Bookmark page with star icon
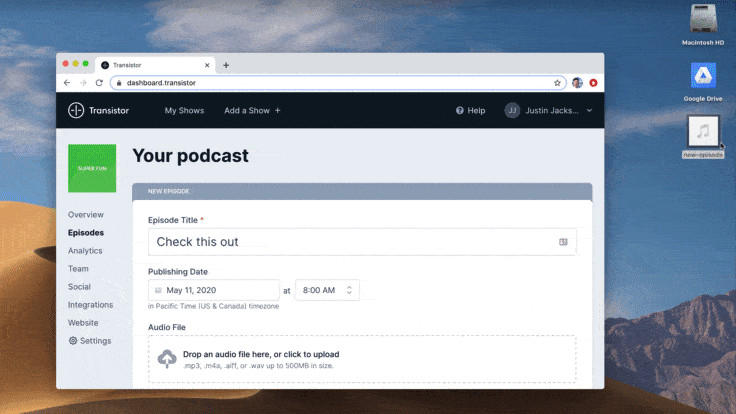Image resolution: width=736 pixels, height=414 pixels. pyautogui.click(x=557, y=83)
